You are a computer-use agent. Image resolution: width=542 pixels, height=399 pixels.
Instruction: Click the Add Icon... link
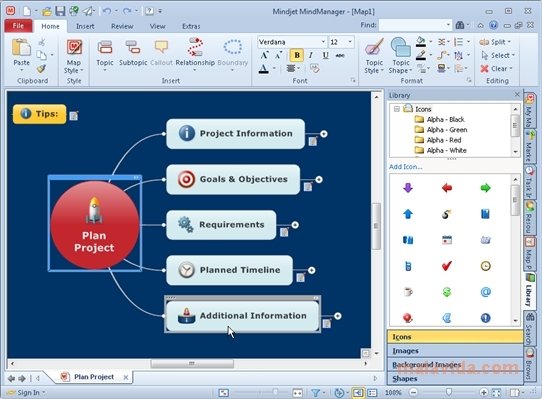coord(405,167)
